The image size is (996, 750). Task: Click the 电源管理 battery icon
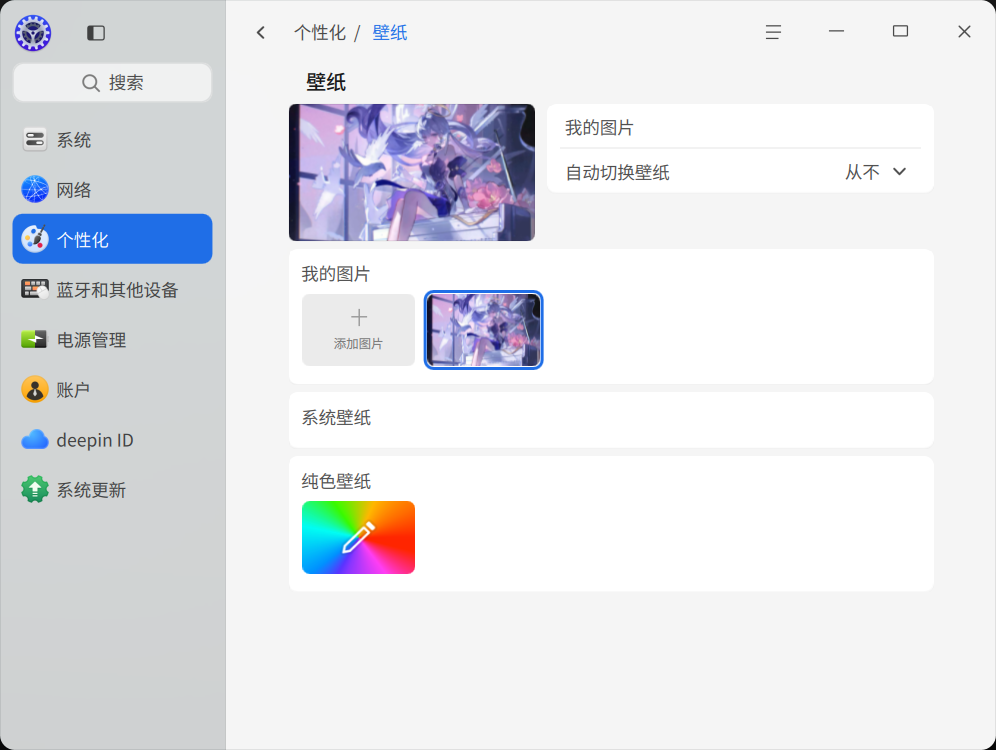34,339
